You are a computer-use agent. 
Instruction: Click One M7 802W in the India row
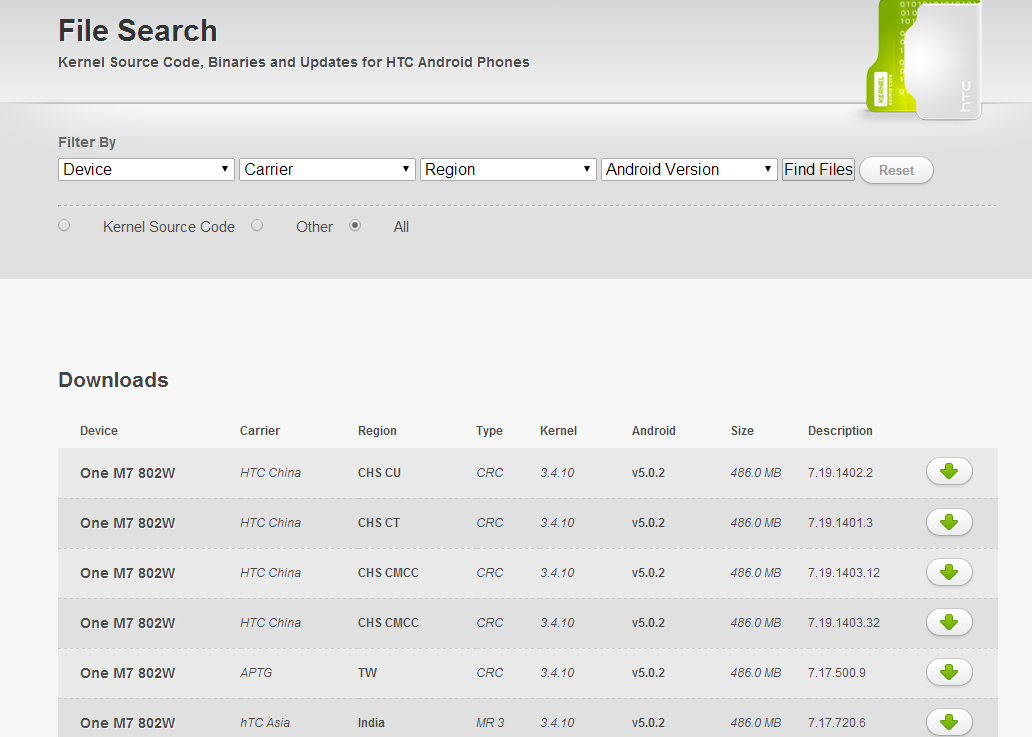[128, 723]
